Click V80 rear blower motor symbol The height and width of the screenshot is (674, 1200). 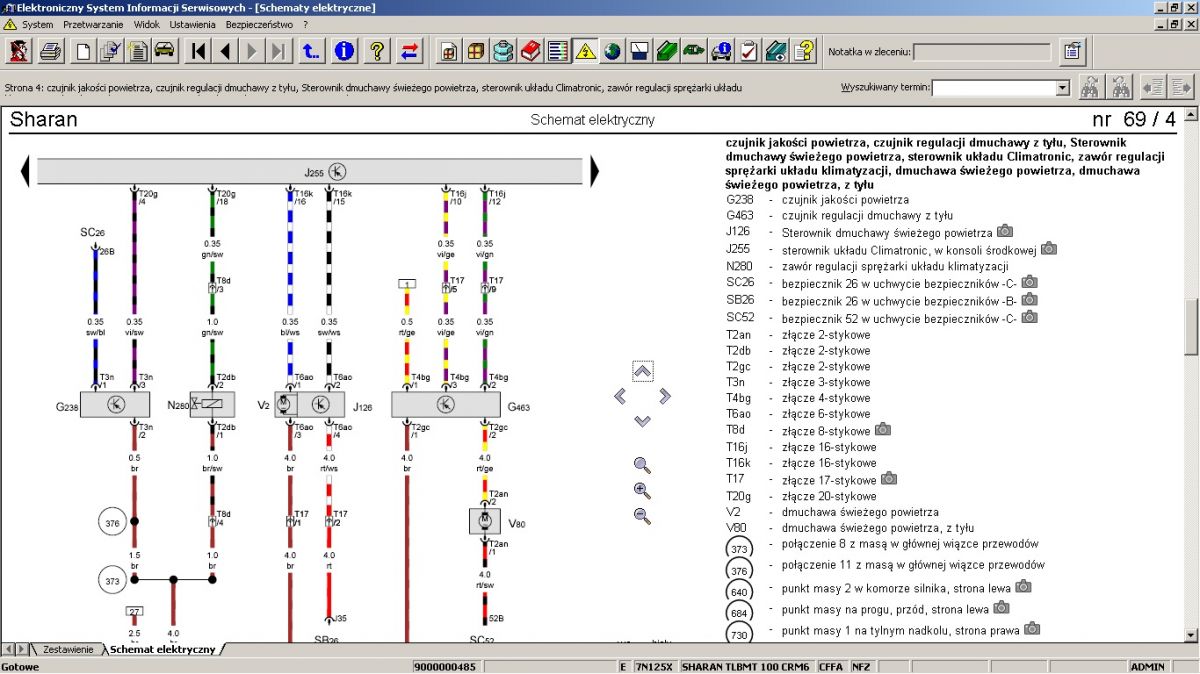point(485,522)
